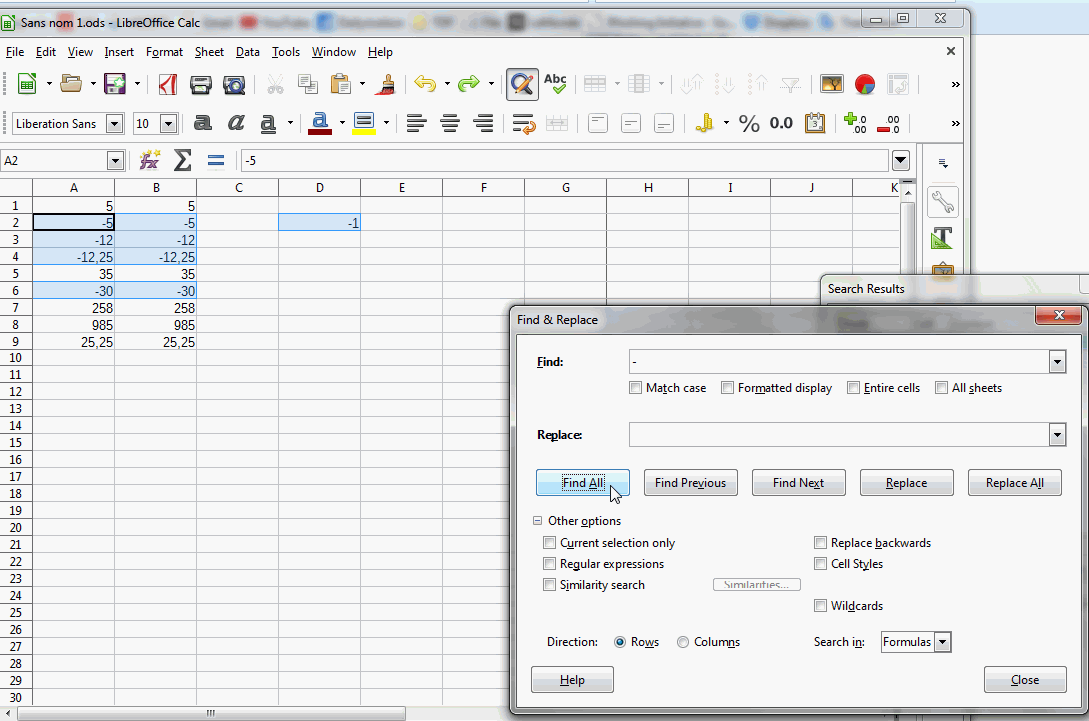Enable Regular expressions option
The image size is (1089, 721).
[x=549, y=564]
